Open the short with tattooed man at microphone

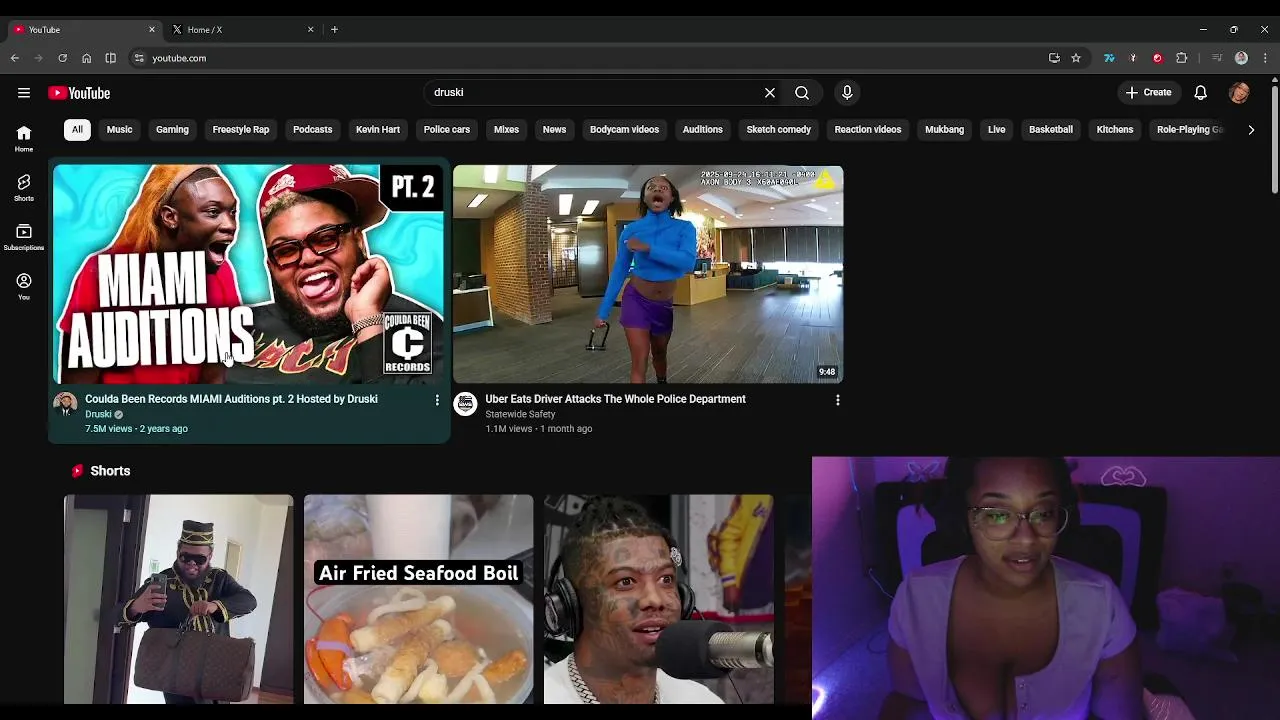pos(659,599)
